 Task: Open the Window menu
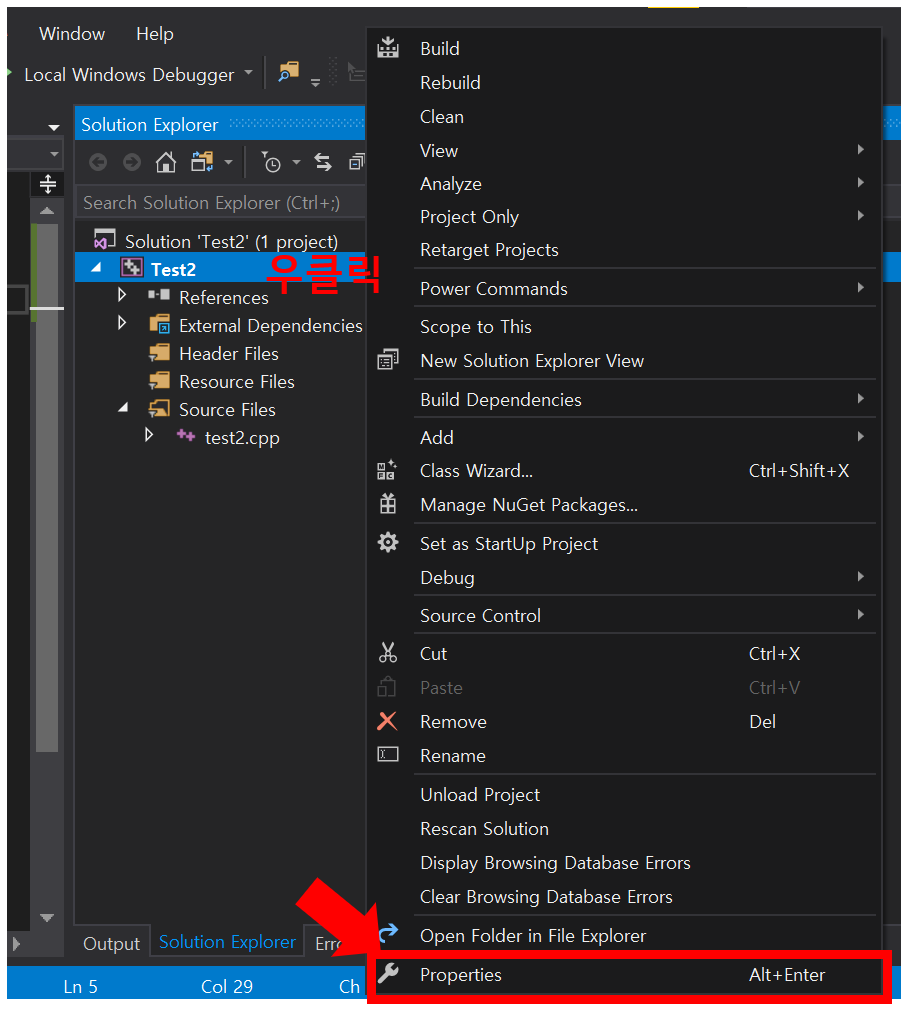[x=72, y=33]
